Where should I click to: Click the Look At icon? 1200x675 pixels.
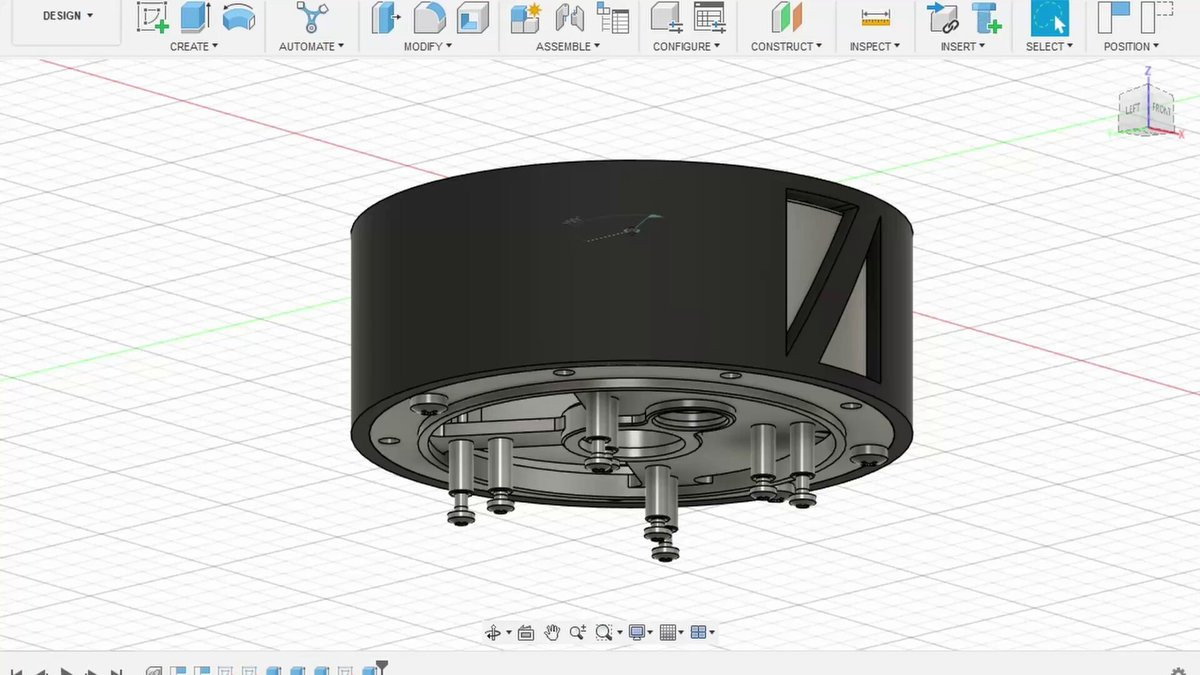tap(526, 632)
